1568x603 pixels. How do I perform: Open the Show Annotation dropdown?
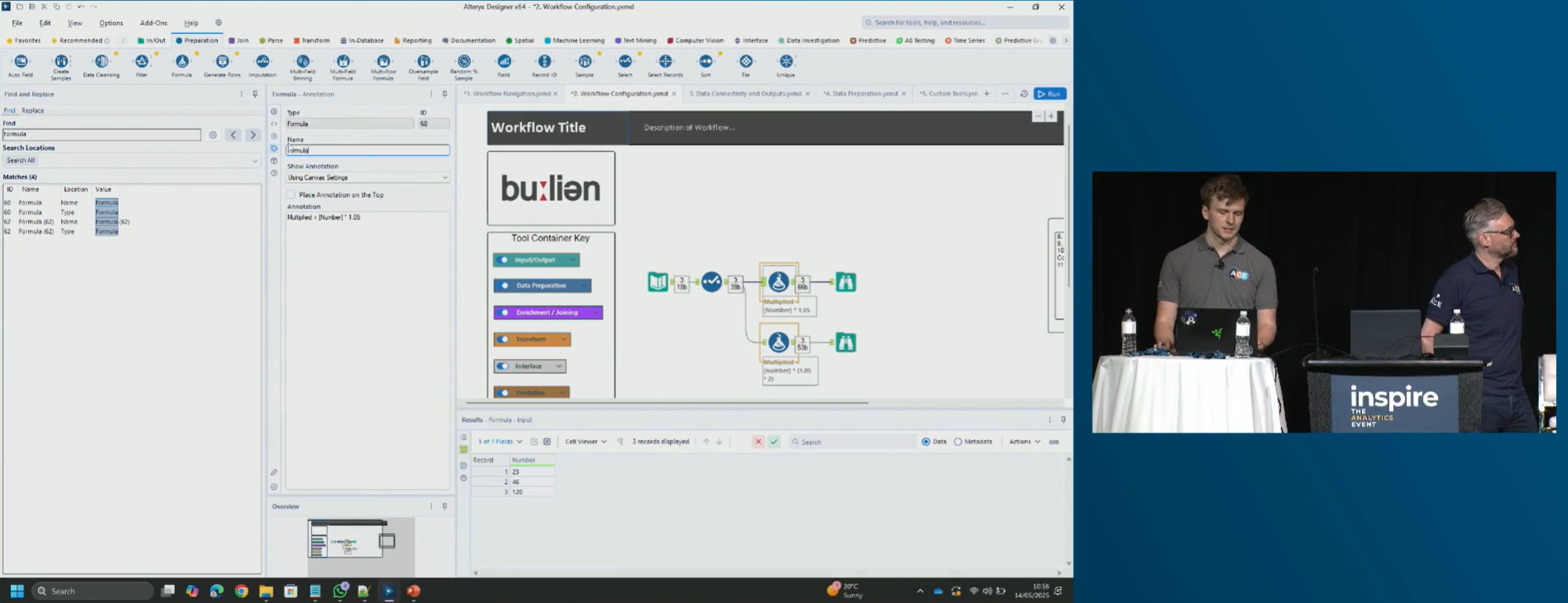click(368, 177)
